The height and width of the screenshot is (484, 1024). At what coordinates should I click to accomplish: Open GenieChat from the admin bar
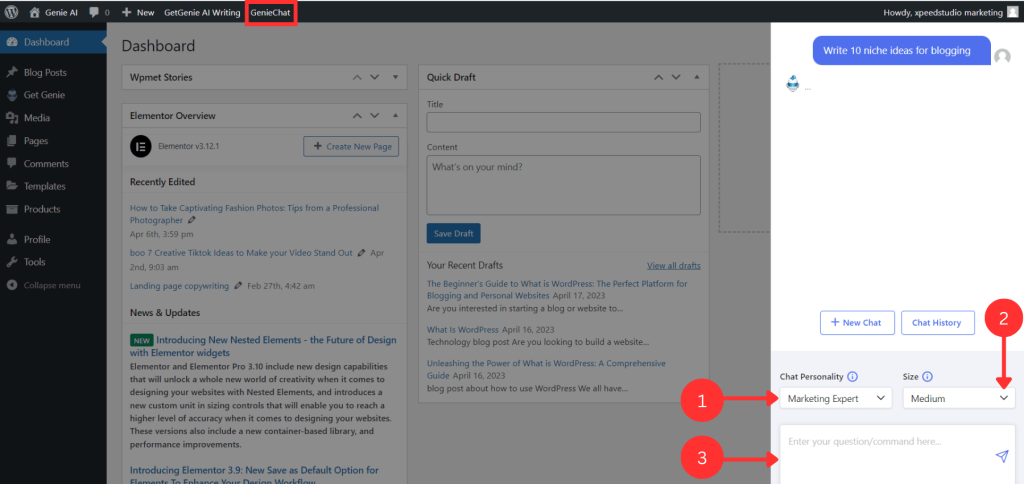(x=270, y=12)
